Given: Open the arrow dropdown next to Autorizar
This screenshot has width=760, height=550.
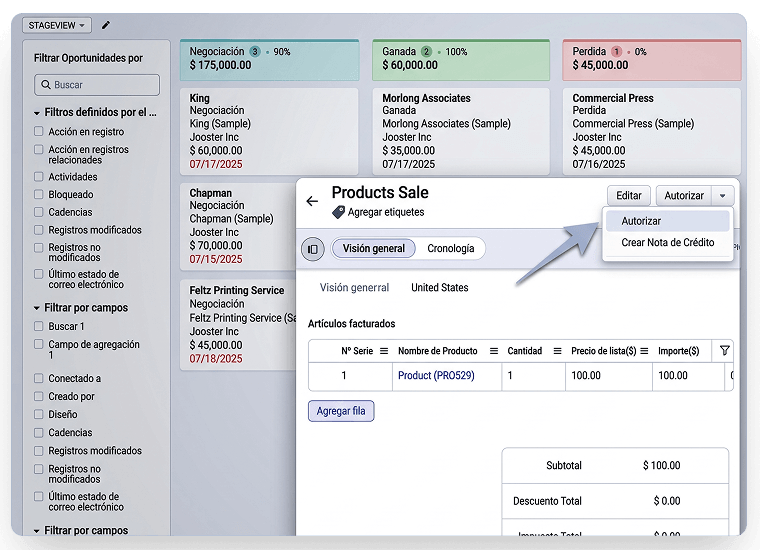Looking at the screenshot, I should pos(723,196).
